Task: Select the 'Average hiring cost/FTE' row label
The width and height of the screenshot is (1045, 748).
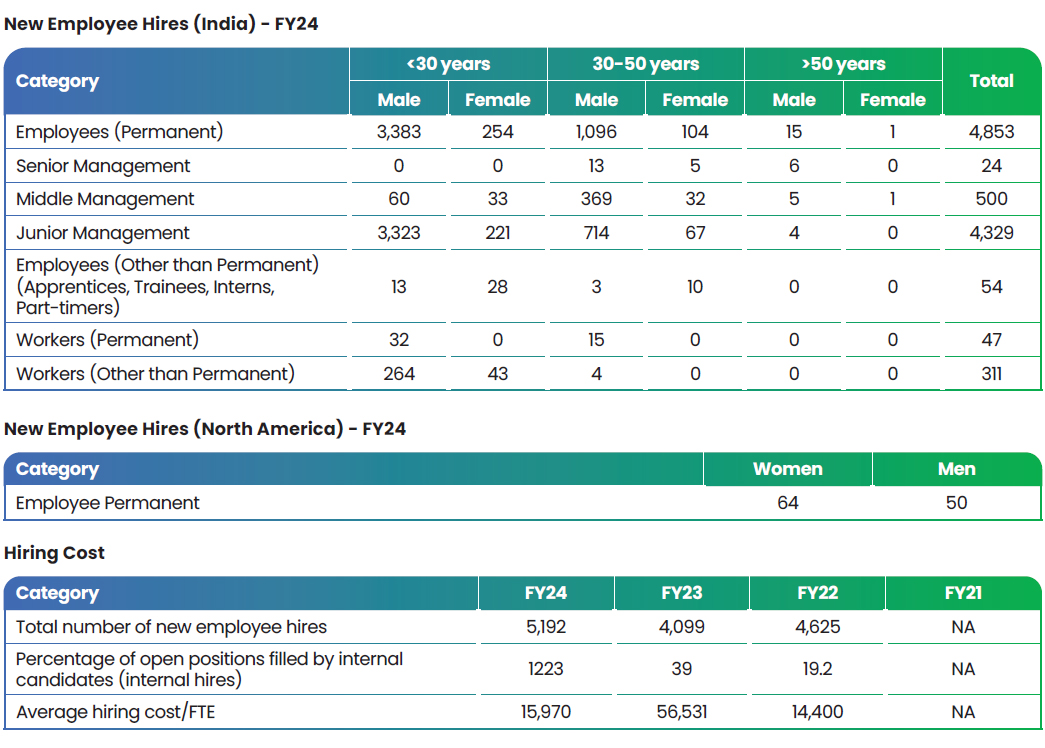Action: pyautogui.click(x=115, y=713)
